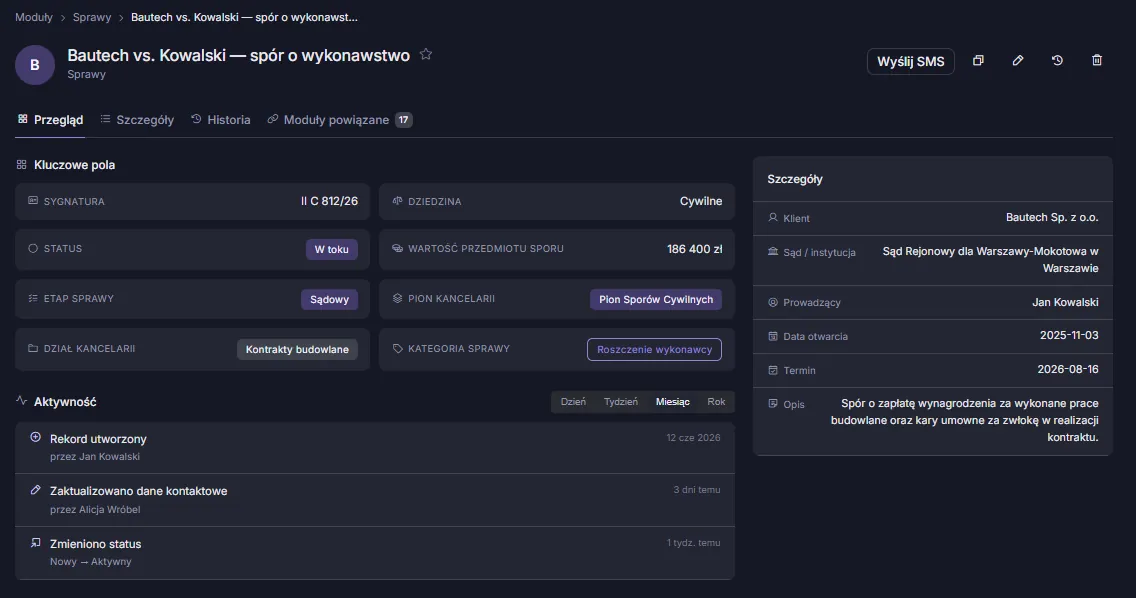Viewport: 1136px width, 598px height.
Task: Set activity range to Tydzień
Action: point(621,402)
